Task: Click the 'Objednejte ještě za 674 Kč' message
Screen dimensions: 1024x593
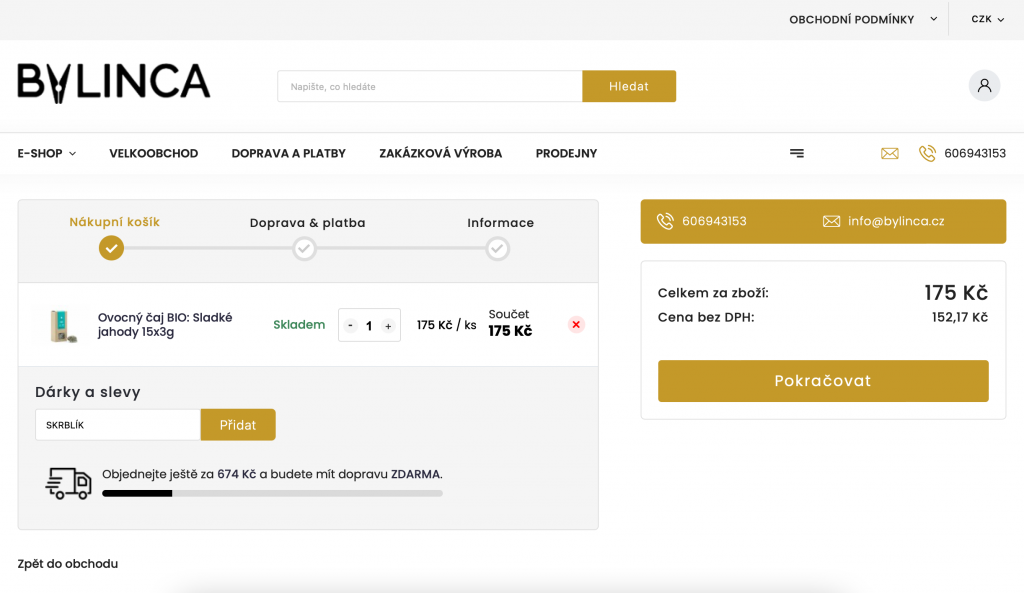Action: coord(272,474)
